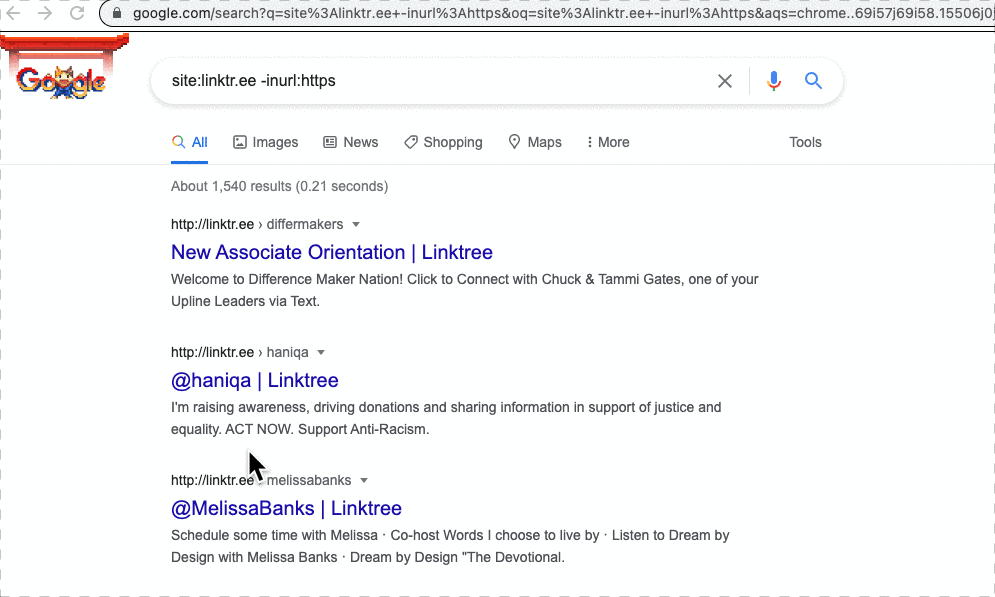Click the browser address bar URL

(x=562, y=13)
